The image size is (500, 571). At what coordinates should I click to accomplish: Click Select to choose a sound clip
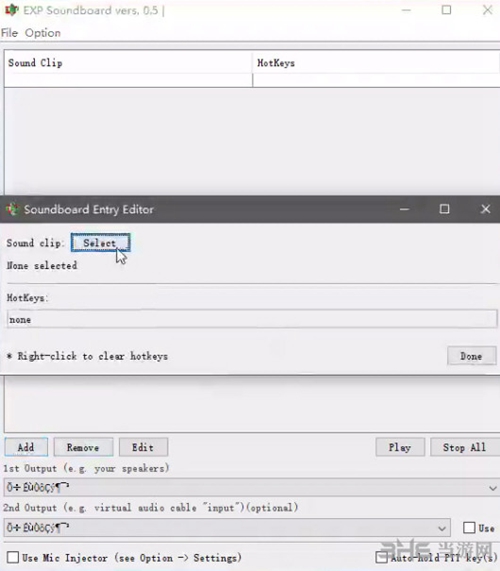pyautogui.click(x=101, y=243)
